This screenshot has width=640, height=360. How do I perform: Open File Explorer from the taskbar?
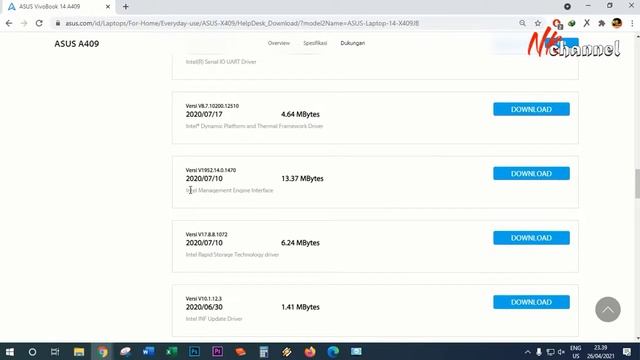click(x=79, y=351)
